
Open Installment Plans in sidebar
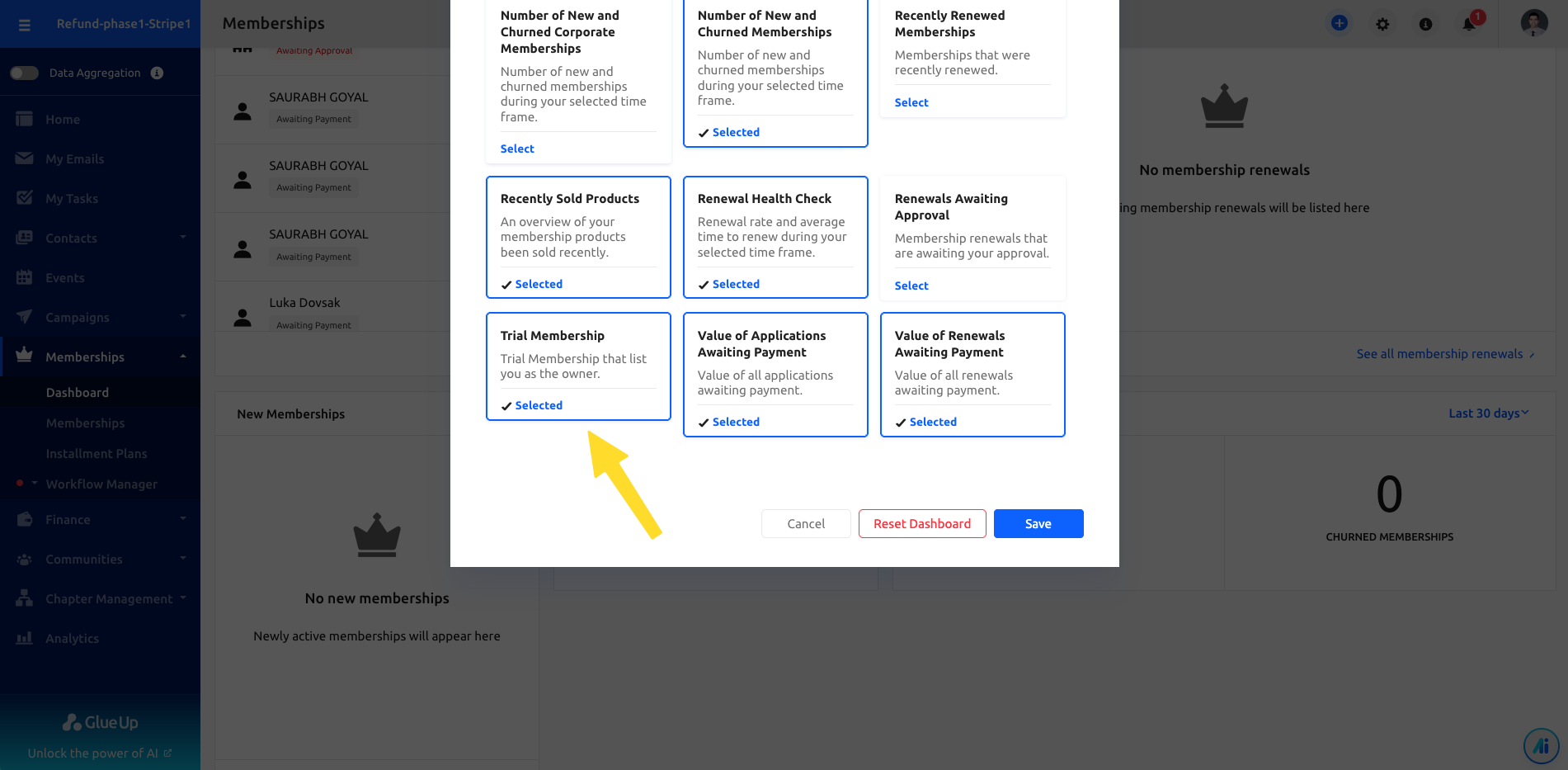tap(97, 454)
